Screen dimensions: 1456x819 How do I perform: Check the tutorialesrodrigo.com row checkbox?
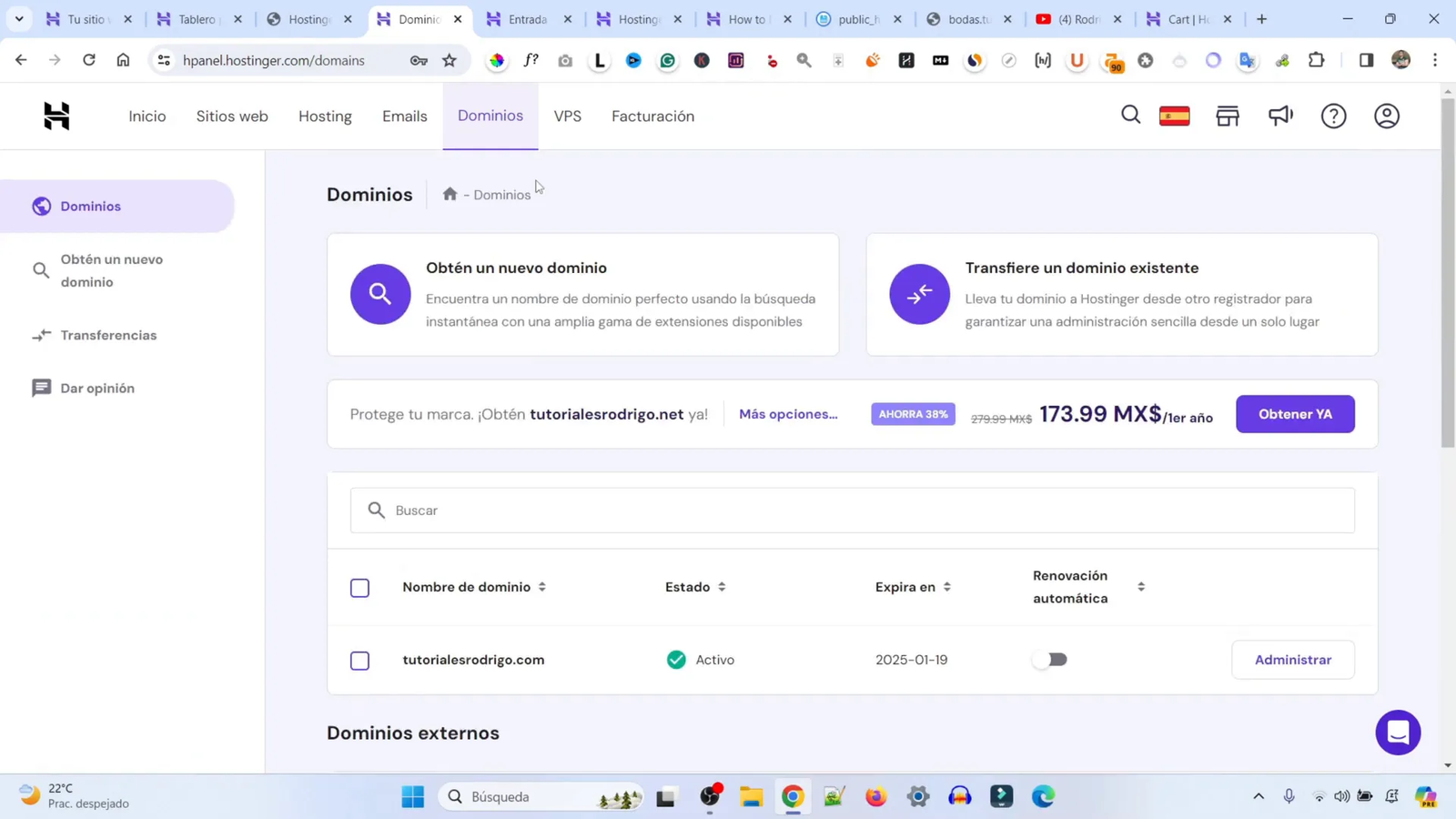pos(359,661)
